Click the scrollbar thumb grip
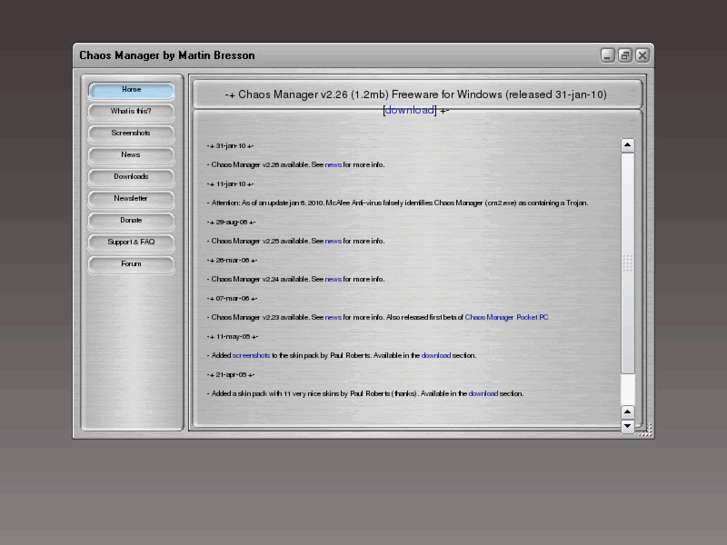The height and width of the screenshot is (545, 727). point(627,263)
